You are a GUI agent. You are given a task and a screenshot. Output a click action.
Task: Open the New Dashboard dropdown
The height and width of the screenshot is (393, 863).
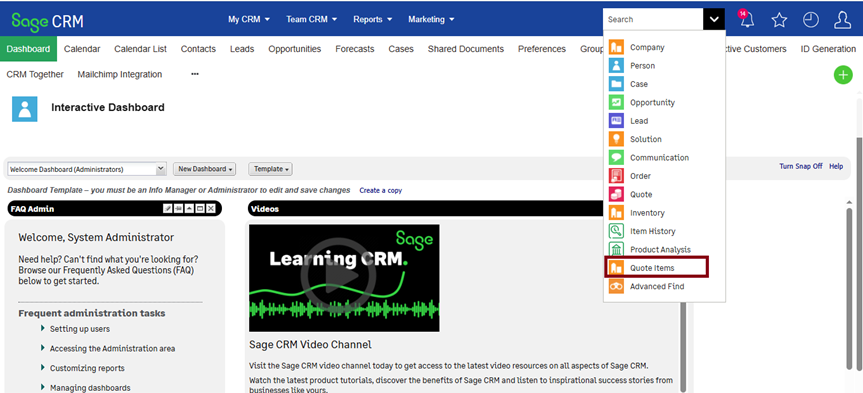[205, 169]
